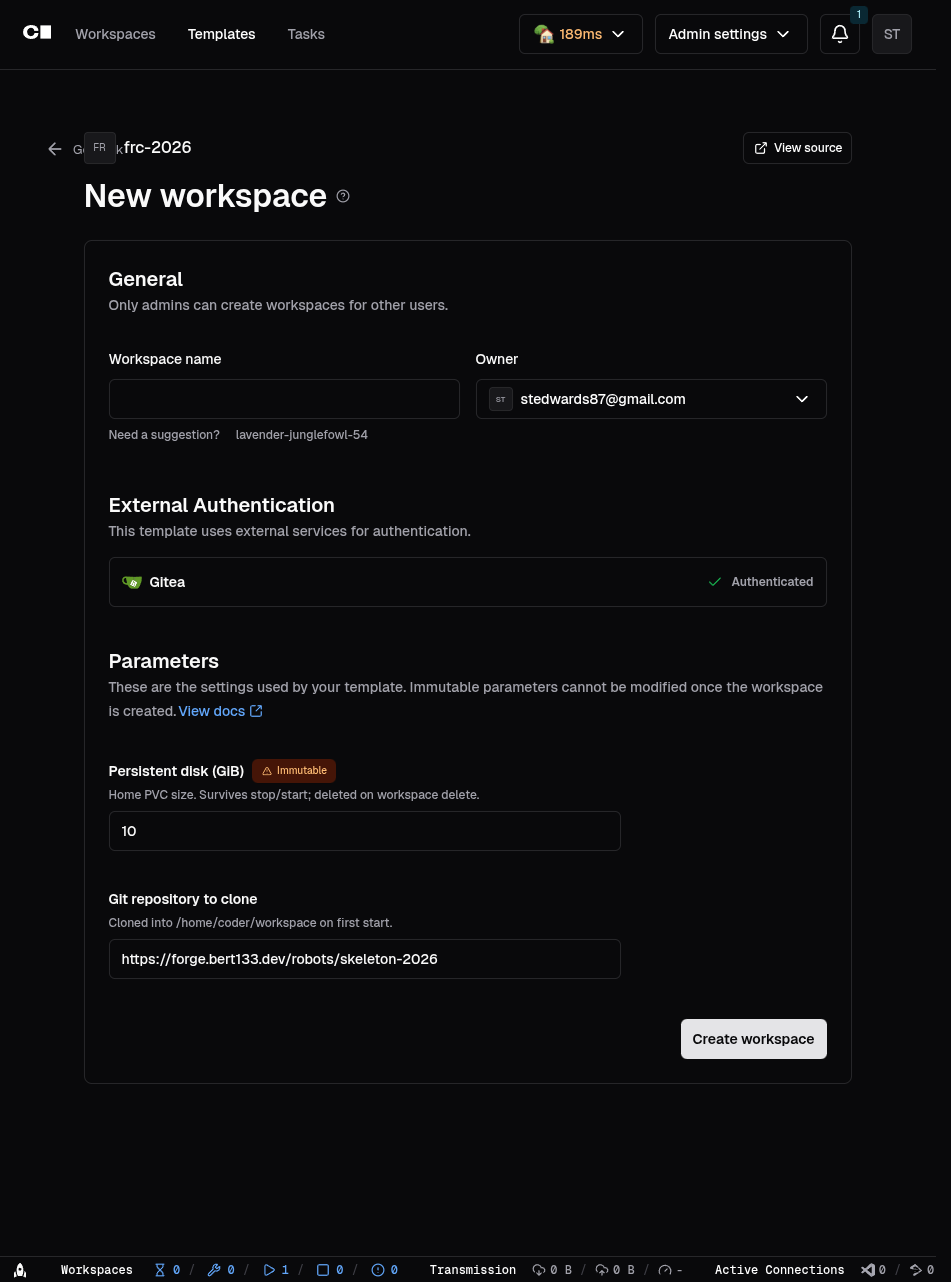
Task: Click the latency gauge icon in status bar
Action: [x=665, y=1270]
